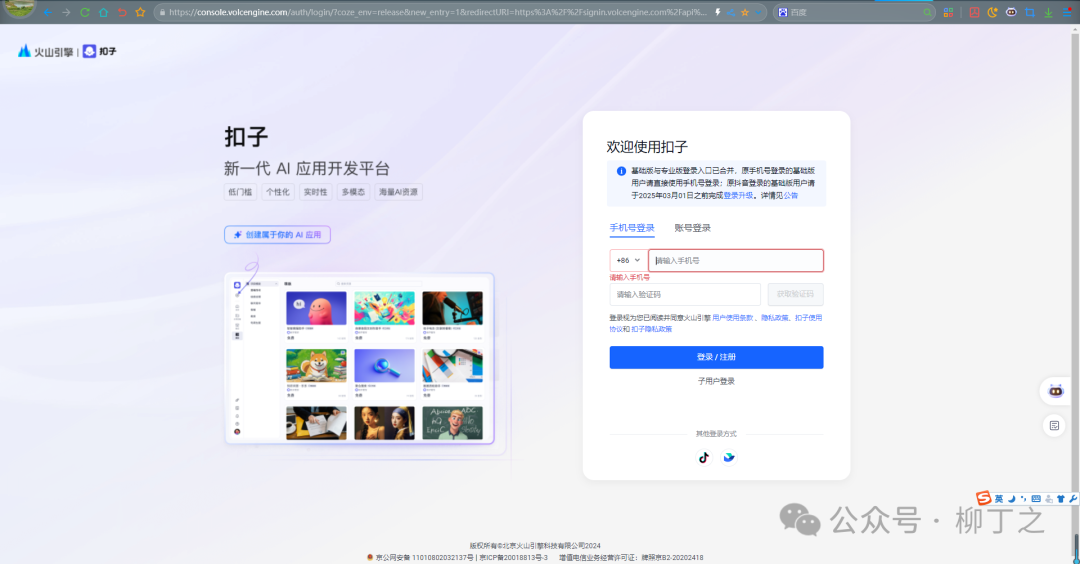Toggle the orange night-mode moon icon in toolbar

[993, 12]
